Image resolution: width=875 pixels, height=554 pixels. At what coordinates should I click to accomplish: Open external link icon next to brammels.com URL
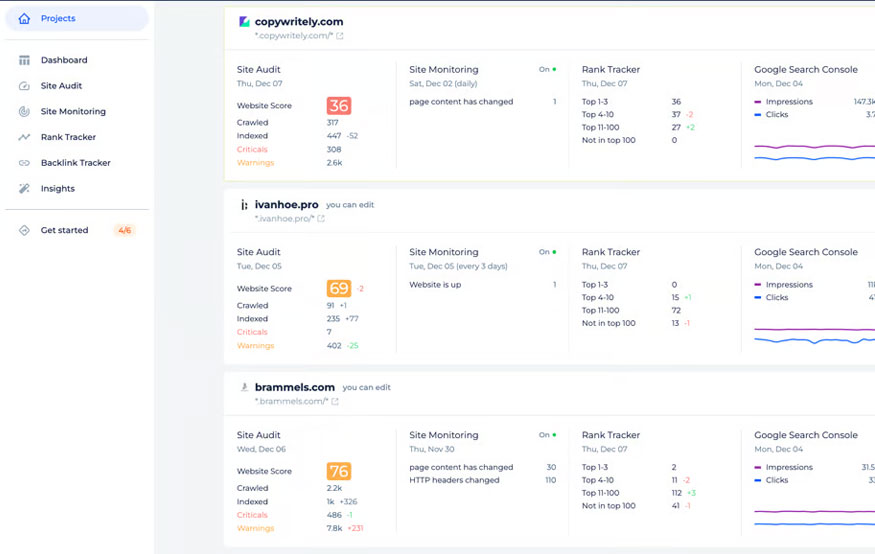(x=335, y=402)
